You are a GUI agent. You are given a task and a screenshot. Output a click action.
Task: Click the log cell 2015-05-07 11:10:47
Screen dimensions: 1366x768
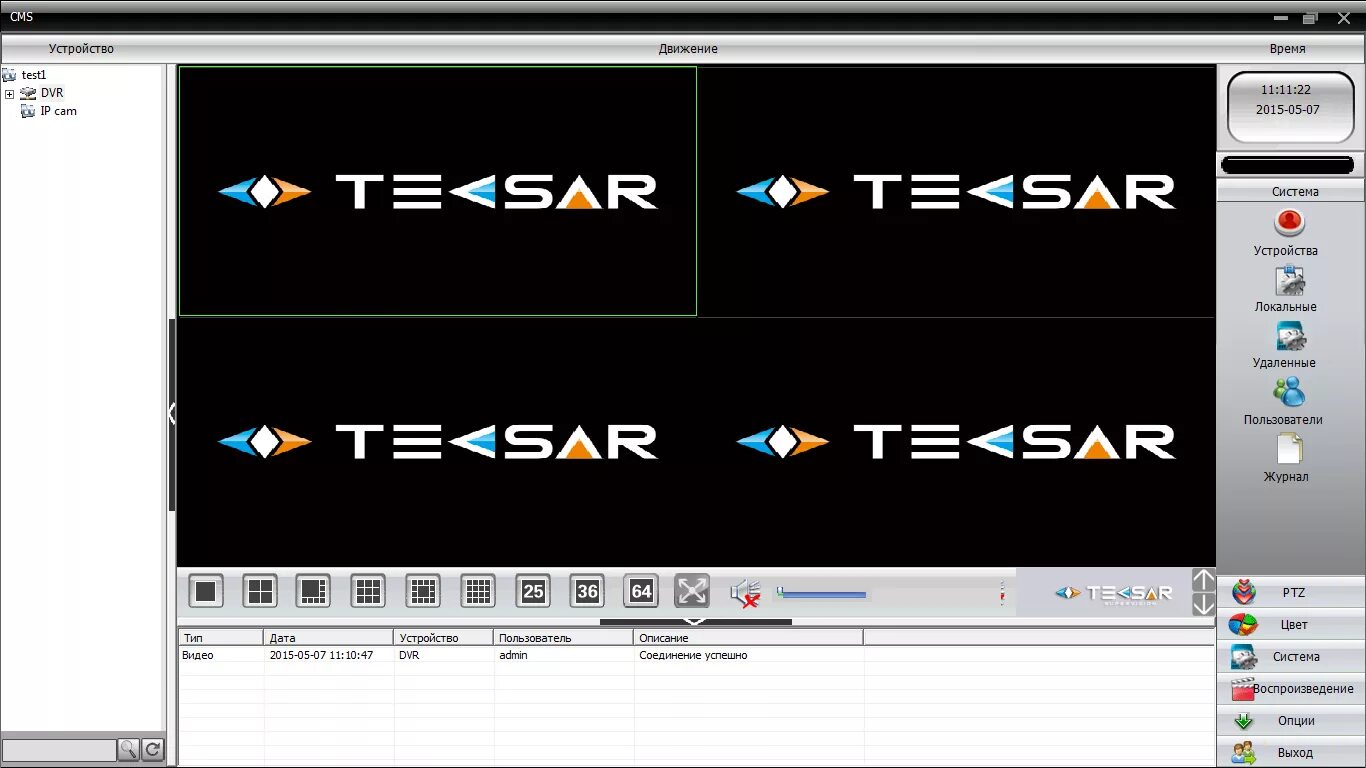321,656
